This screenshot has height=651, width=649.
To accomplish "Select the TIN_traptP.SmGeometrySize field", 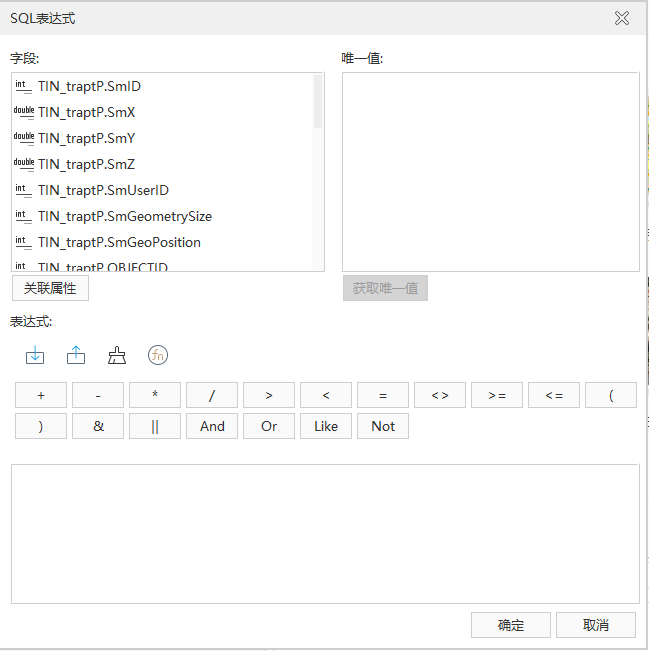I will coord(124,216).
